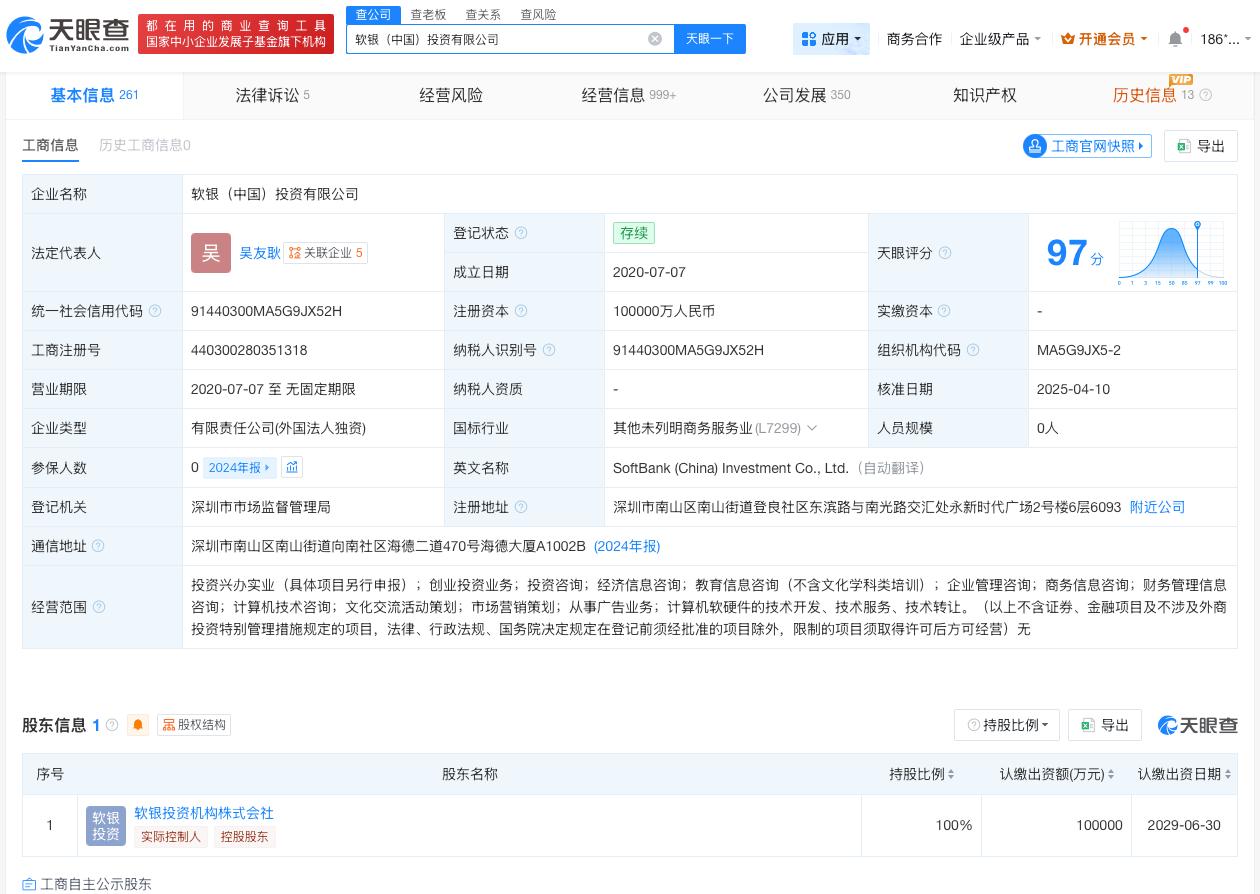Screen dimensions: 1260x894
Task: Click the 天眼评分 distribution chart
Action: point(1172,253)
